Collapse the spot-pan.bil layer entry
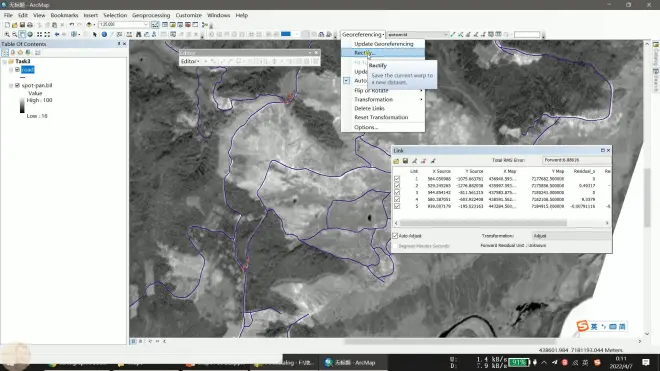This screenshot has width=660, height=371. [x=11, y=85]
